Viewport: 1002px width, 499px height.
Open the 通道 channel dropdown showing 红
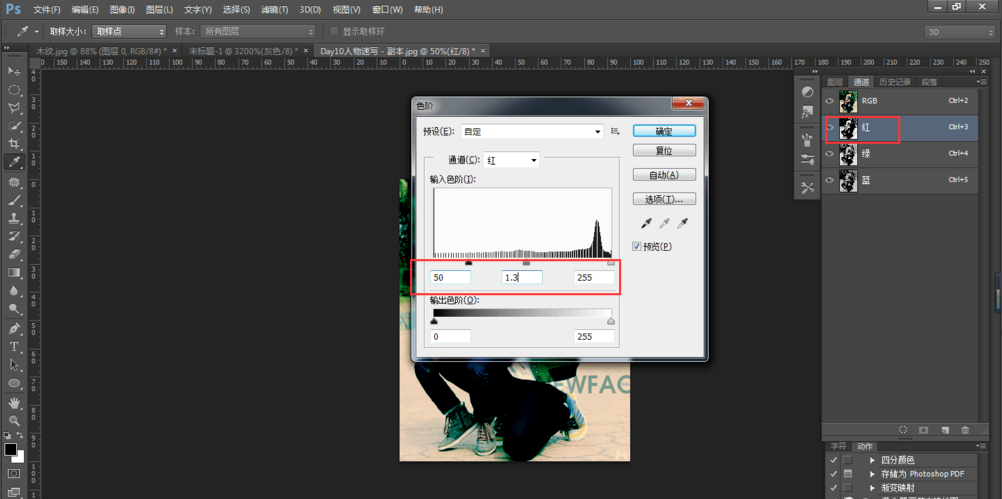point(511,160)
